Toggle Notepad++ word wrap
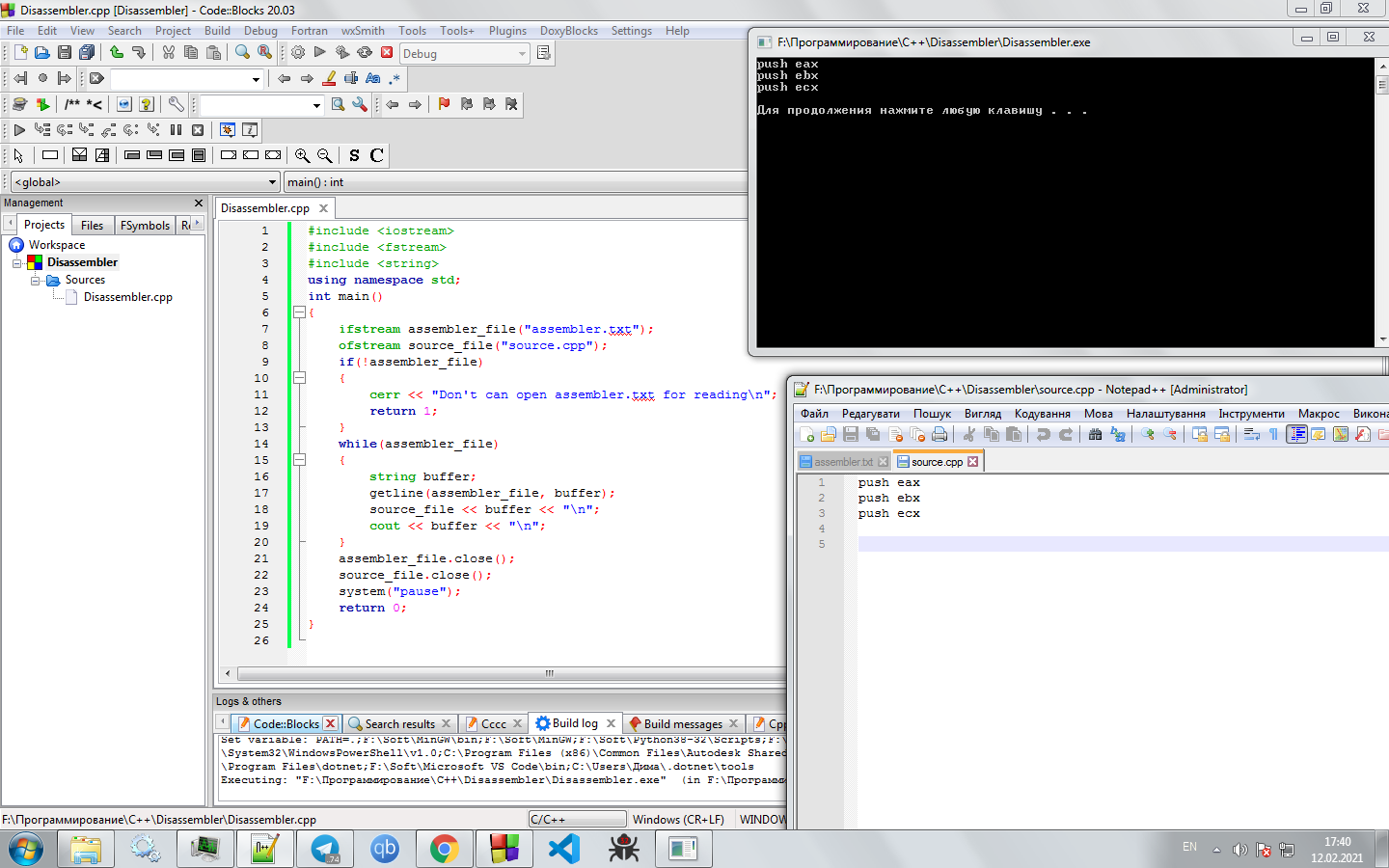1389x868 pixels. coord(1252,435)
